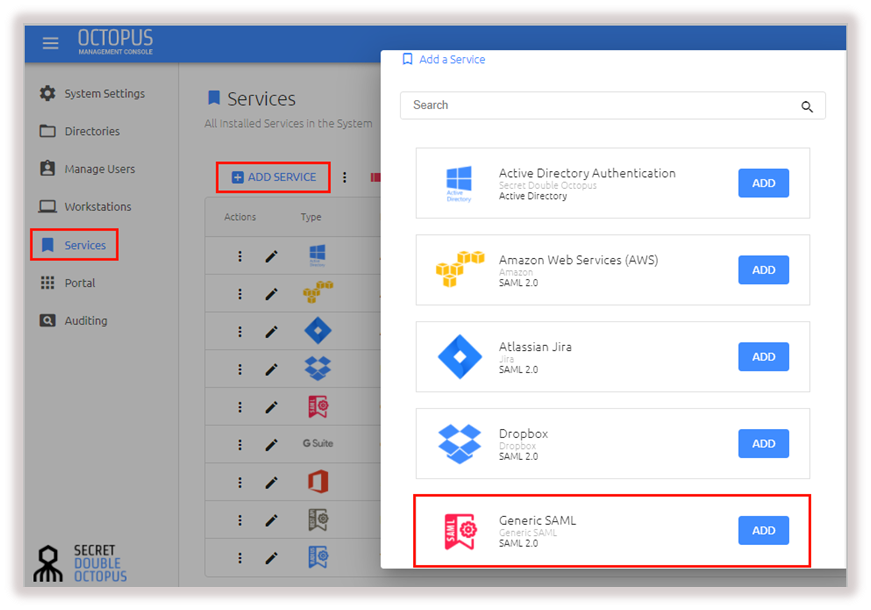Viewport: 871px width, 610px height.
Task: Click in the Search services field
Action: tap(613, 106)
